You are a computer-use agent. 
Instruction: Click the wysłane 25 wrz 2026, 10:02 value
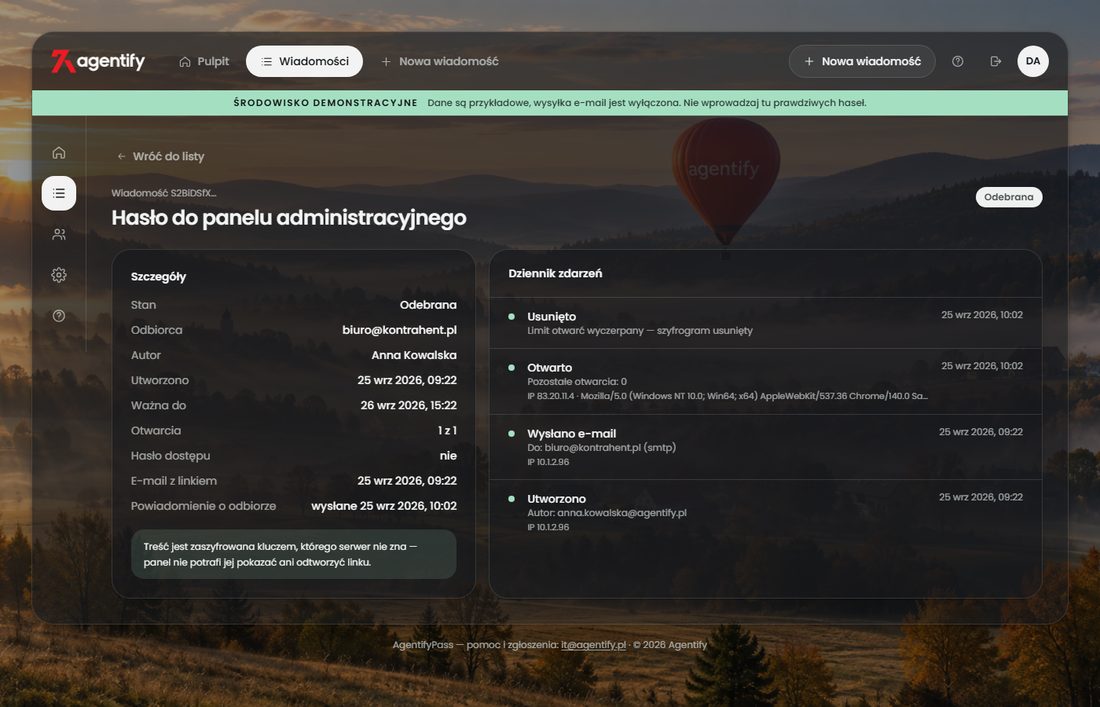tap(384, 506)
